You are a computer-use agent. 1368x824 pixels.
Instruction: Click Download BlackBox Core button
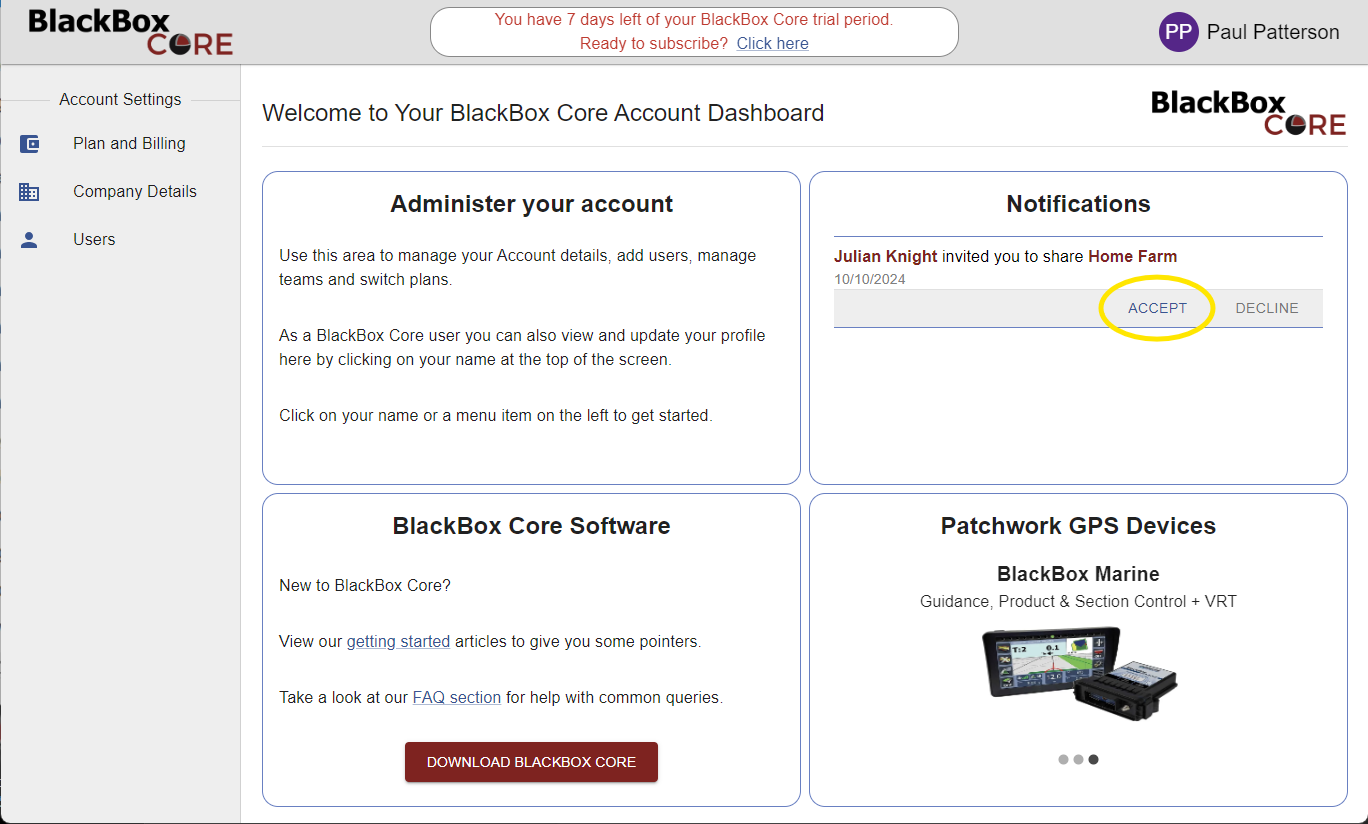click(x=531, y=762)
